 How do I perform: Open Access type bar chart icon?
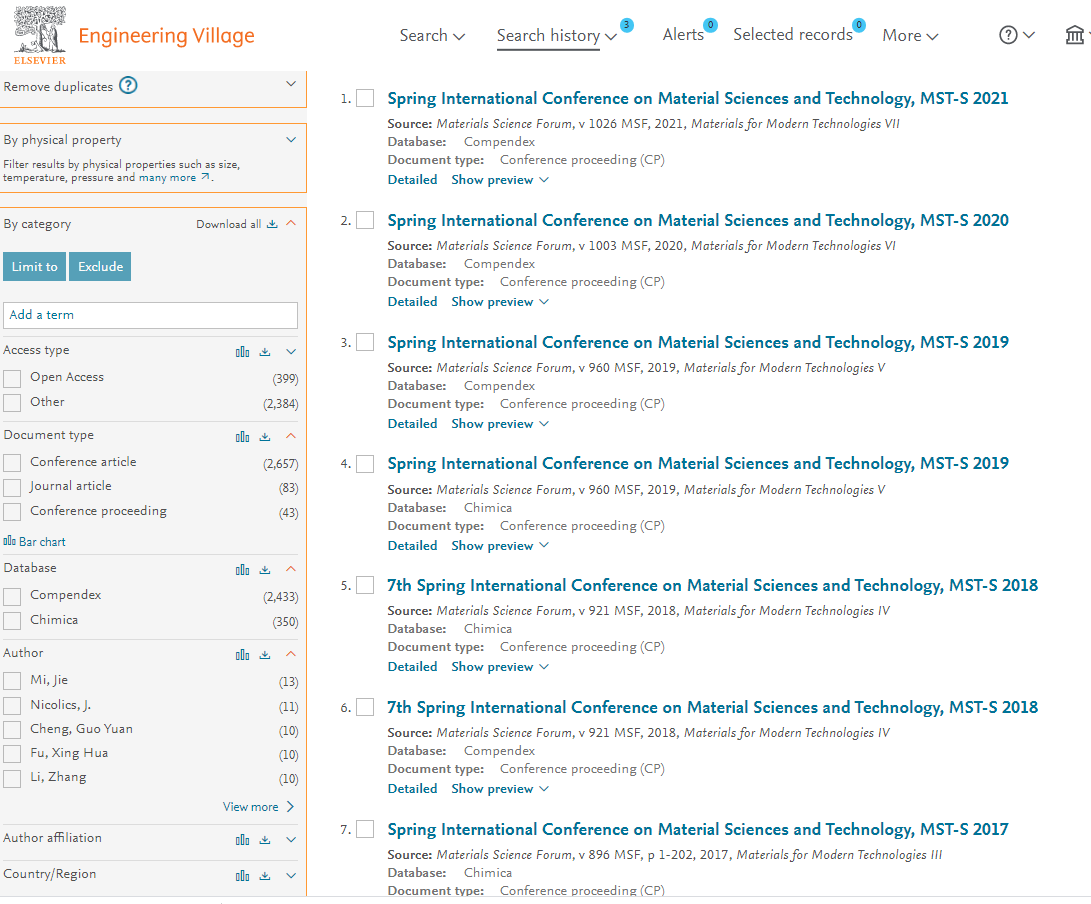[242, 352]
